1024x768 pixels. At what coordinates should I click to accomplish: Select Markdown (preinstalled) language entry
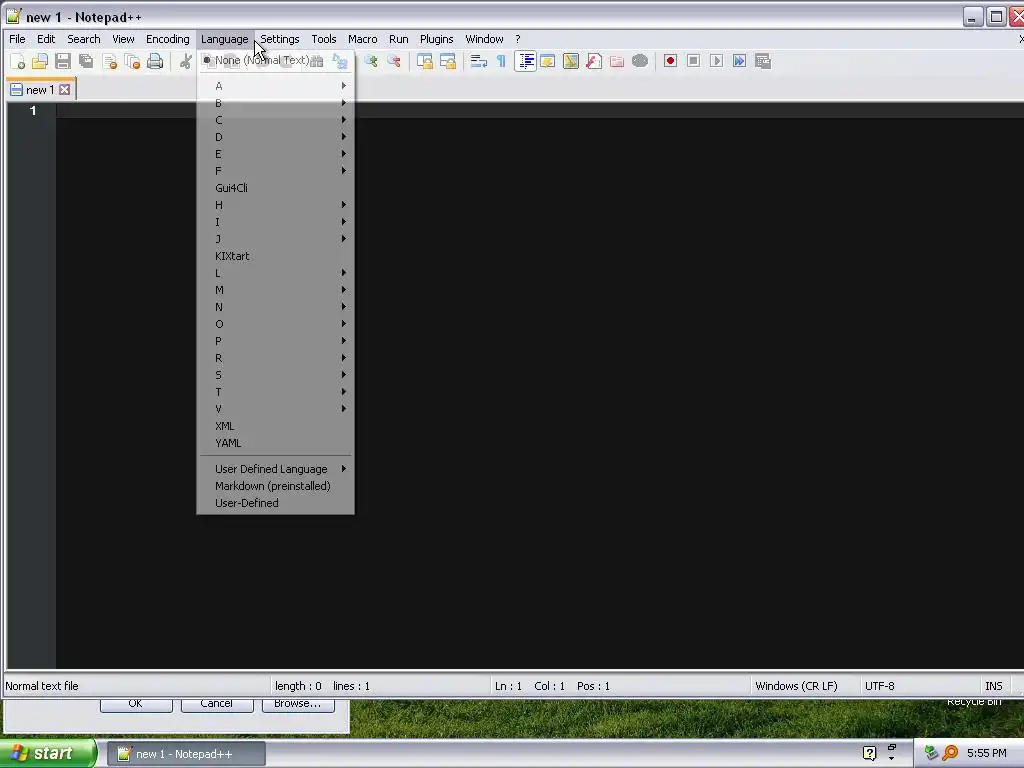pyautogui.click(x=276, y=486)
